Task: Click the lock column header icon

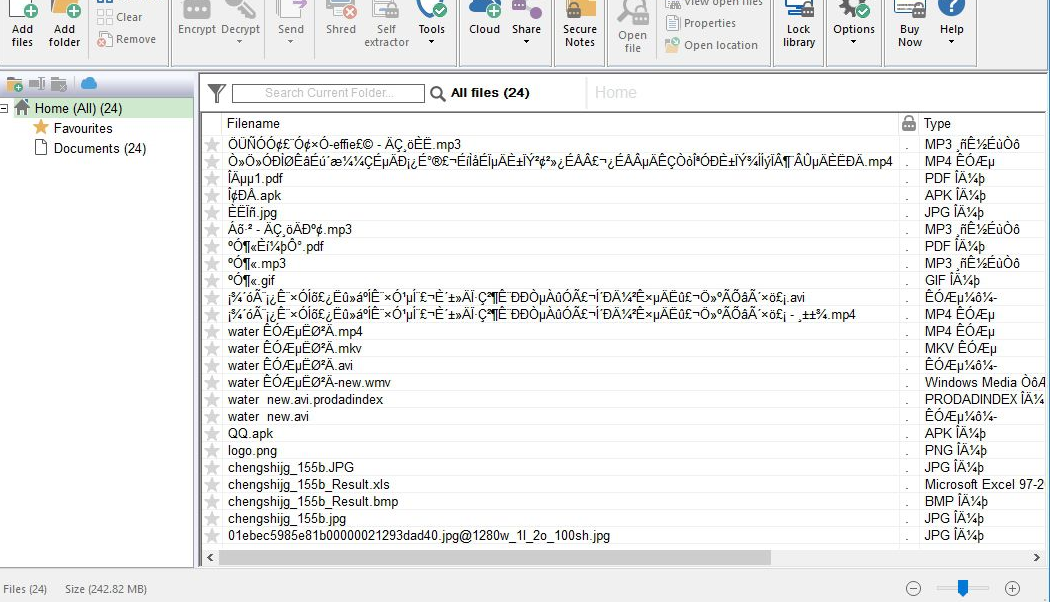Action: 908,123
